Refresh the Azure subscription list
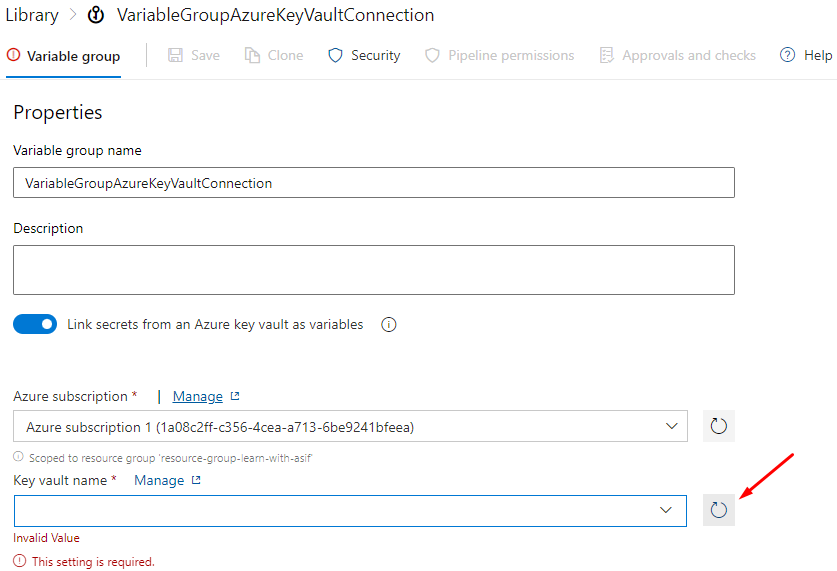 pos(718,427)
